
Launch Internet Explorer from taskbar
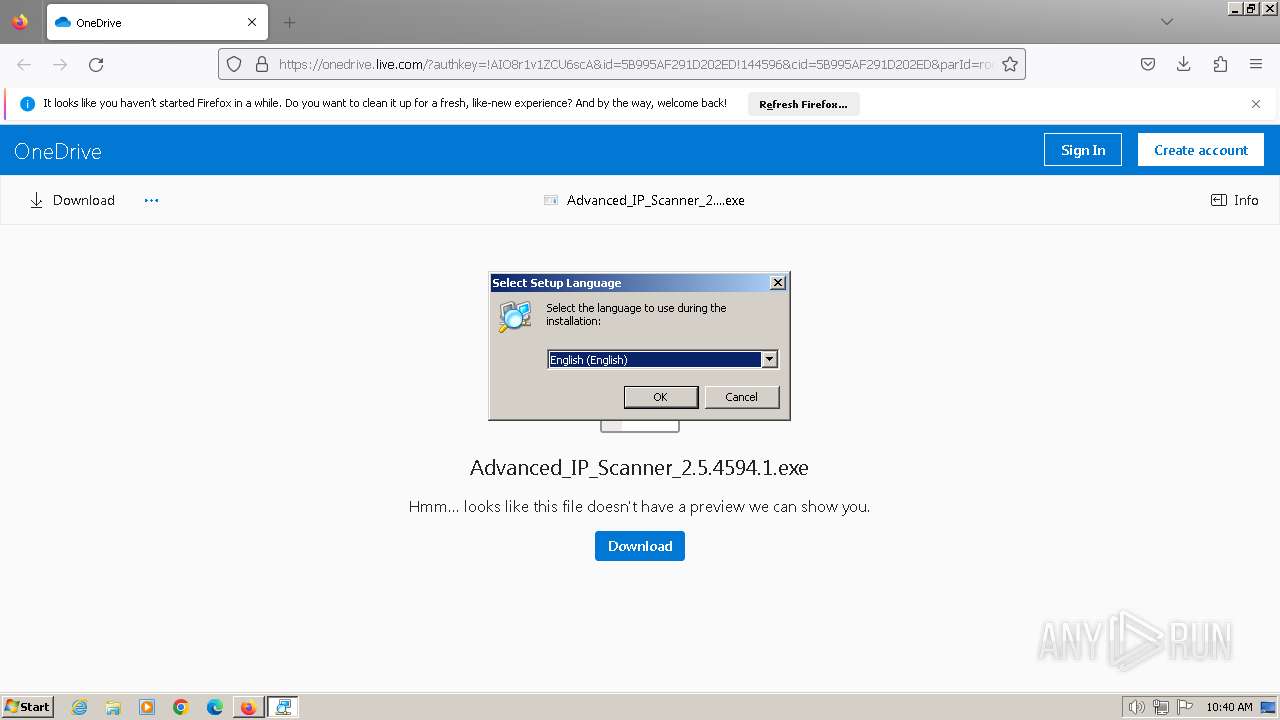click(x=80, y=707)
